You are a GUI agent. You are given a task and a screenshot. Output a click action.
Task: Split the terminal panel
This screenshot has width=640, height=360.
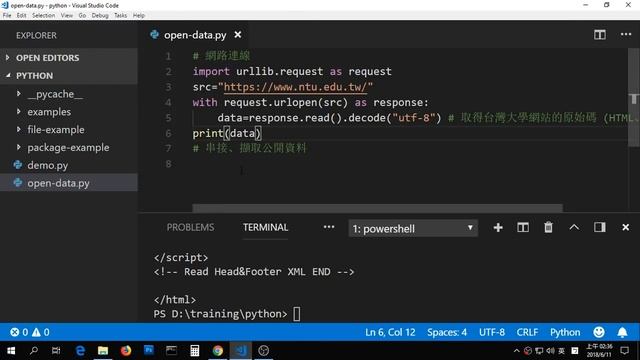click(523, 227)
